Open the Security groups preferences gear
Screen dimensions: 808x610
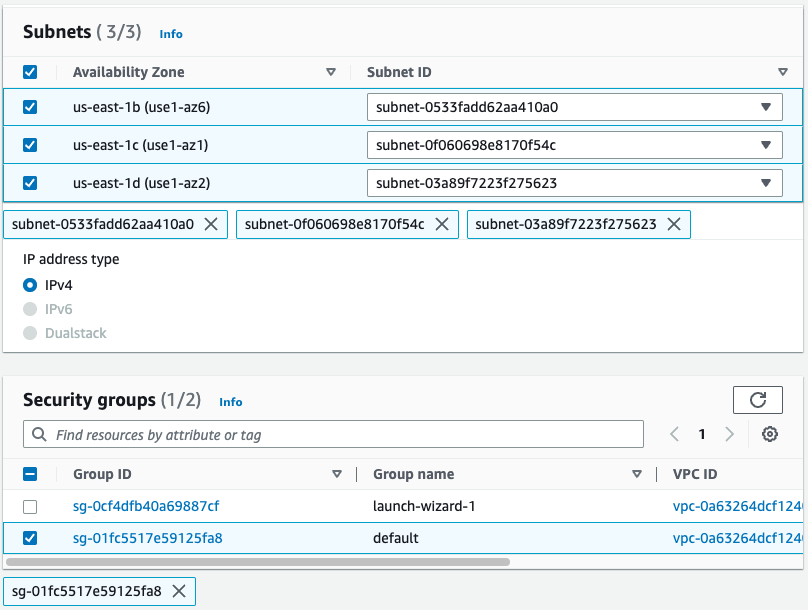coord(768,433)
